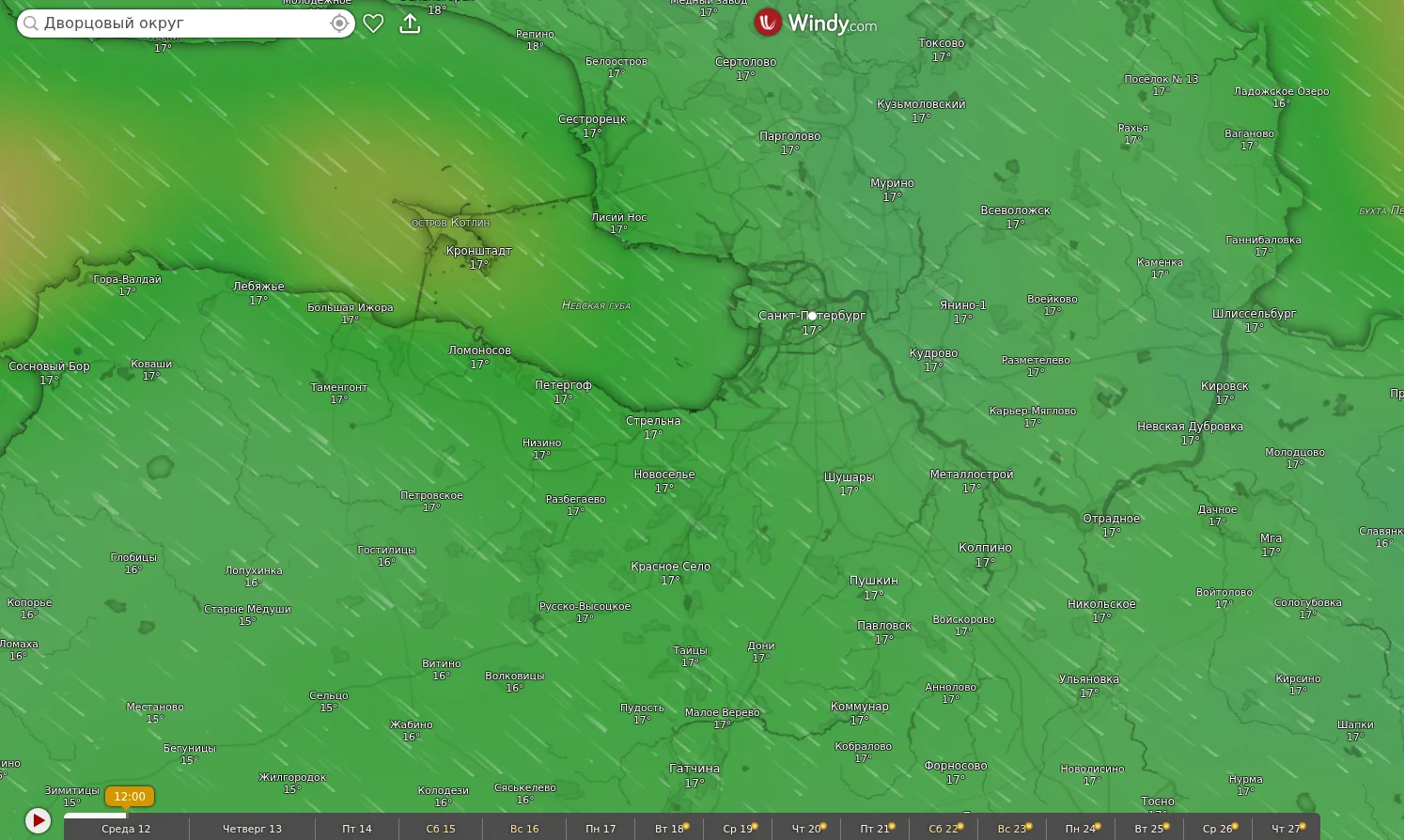This screenshot has height=840, width=1404.
Task: Click the Windy.com logo
Action: 815,23
